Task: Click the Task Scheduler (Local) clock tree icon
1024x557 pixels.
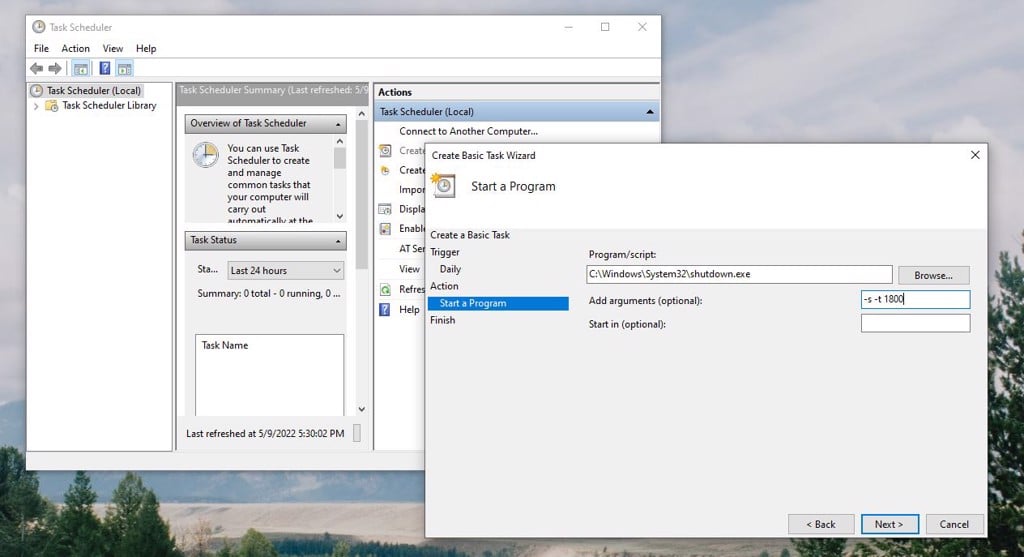Action: [x=37, y=91]
